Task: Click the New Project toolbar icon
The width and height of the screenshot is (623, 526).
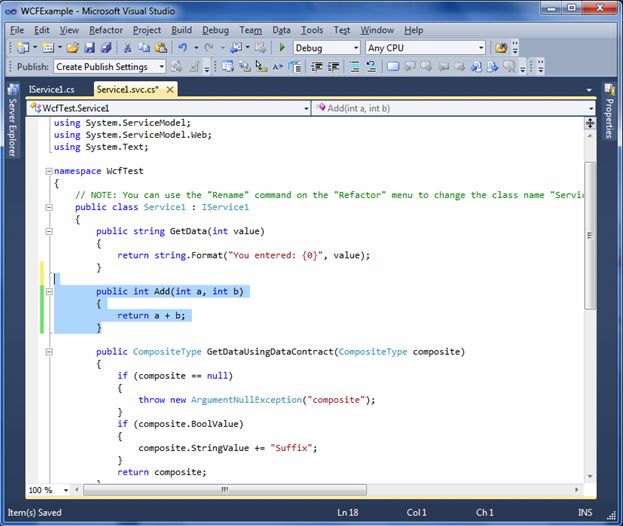Action: click(21, 48)
